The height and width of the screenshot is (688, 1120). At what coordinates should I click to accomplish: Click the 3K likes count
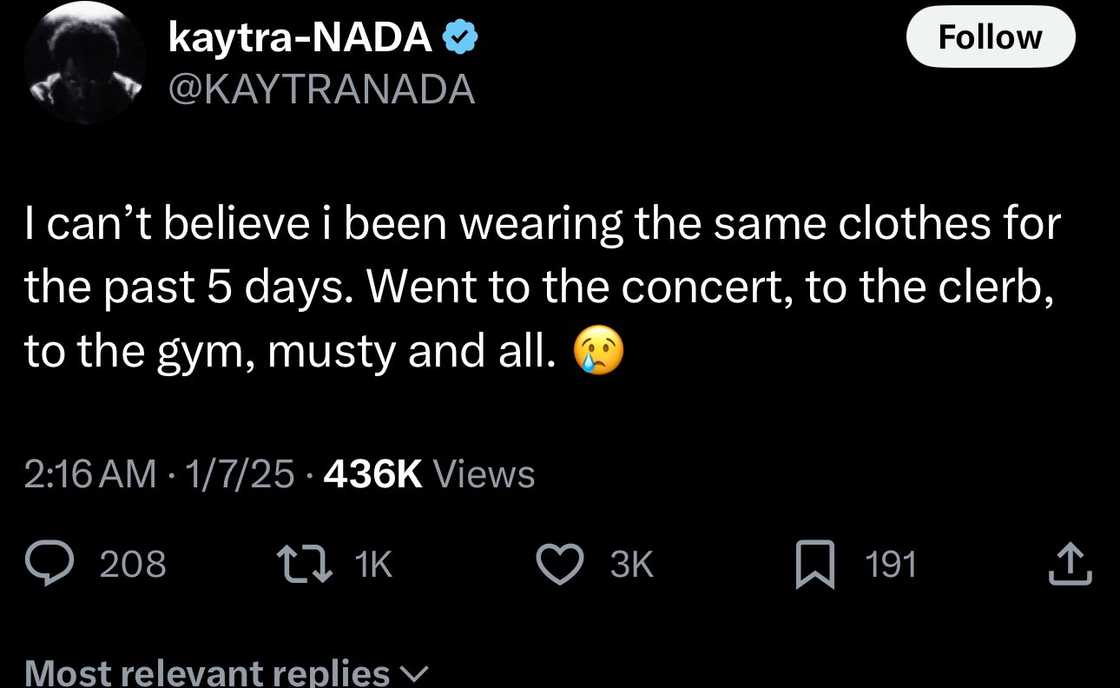(631, 565)
